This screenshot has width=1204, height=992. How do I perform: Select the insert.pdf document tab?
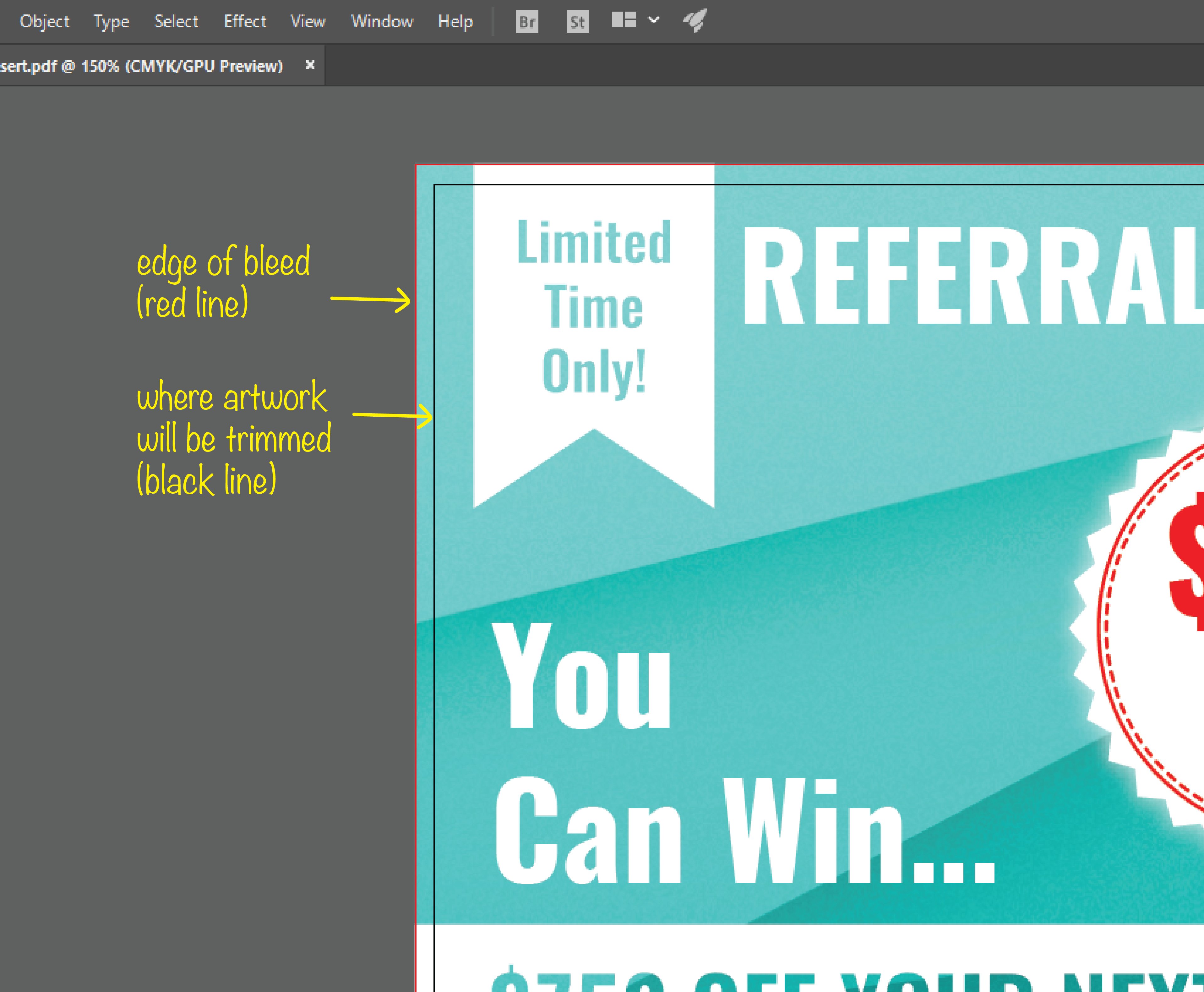pyautogui.click(x=142, y=66)
